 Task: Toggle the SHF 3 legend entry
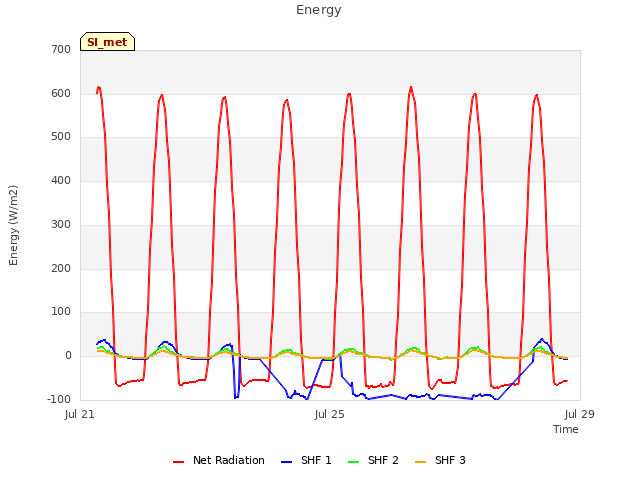click(440, 460)
